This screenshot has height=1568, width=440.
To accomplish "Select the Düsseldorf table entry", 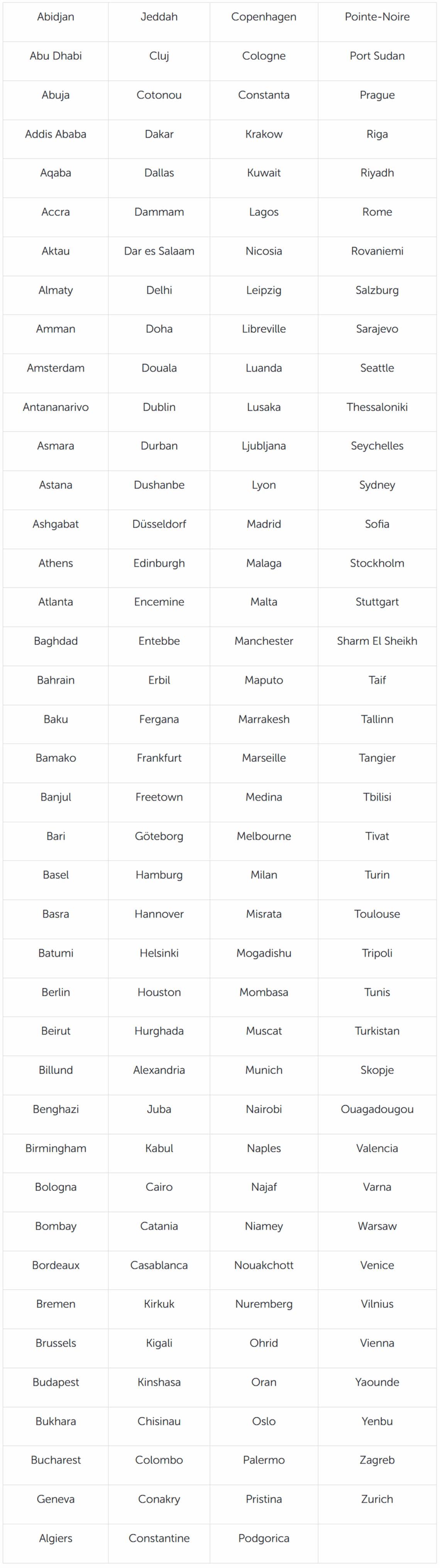I will [x=159, y=523].
